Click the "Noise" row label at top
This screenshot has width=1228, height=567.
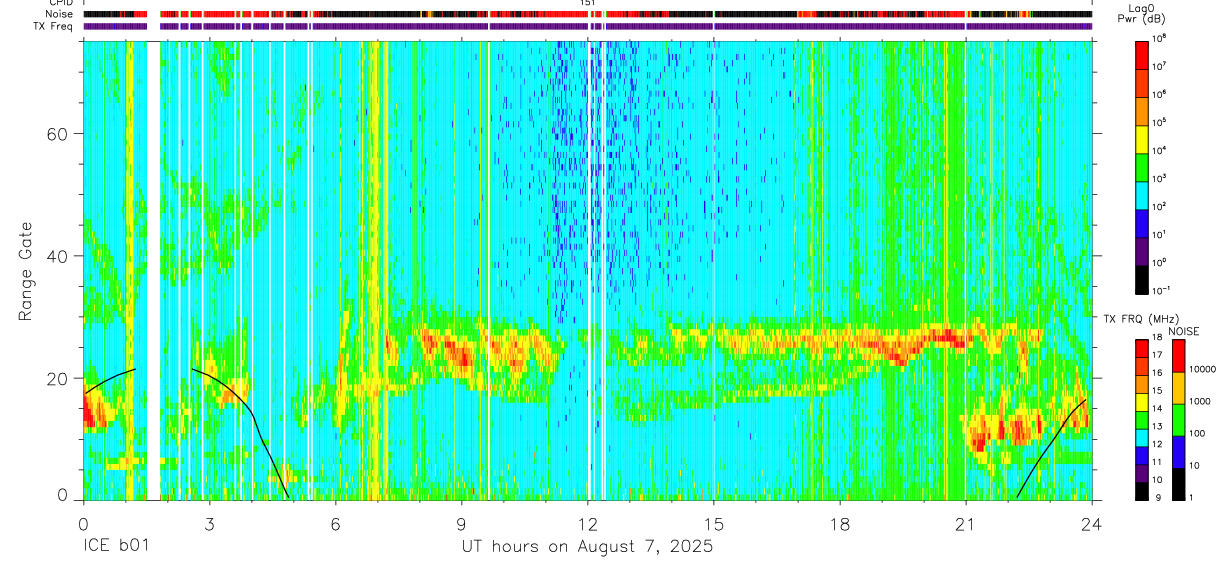tap(60, 14)
